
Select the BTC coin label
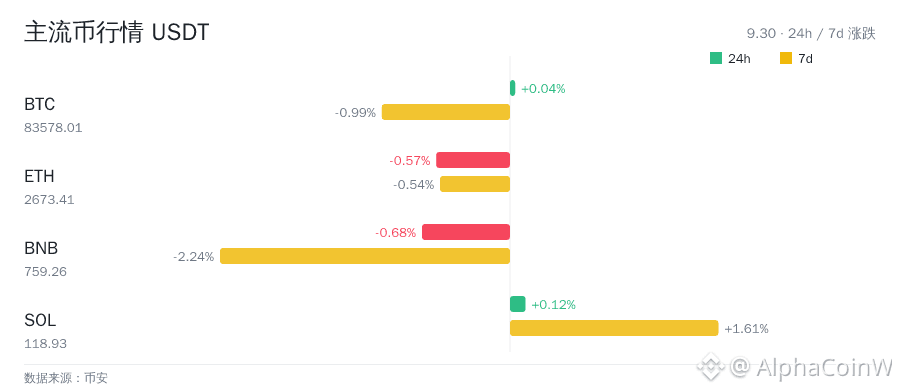40,104
